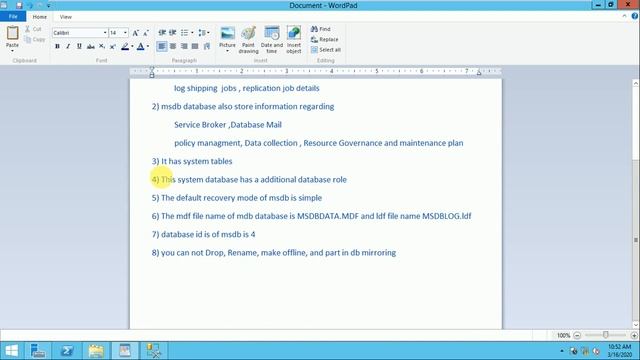Click the line '3) It has system tables'
Screen dimensions: 640x360
(x=192, y=161)
